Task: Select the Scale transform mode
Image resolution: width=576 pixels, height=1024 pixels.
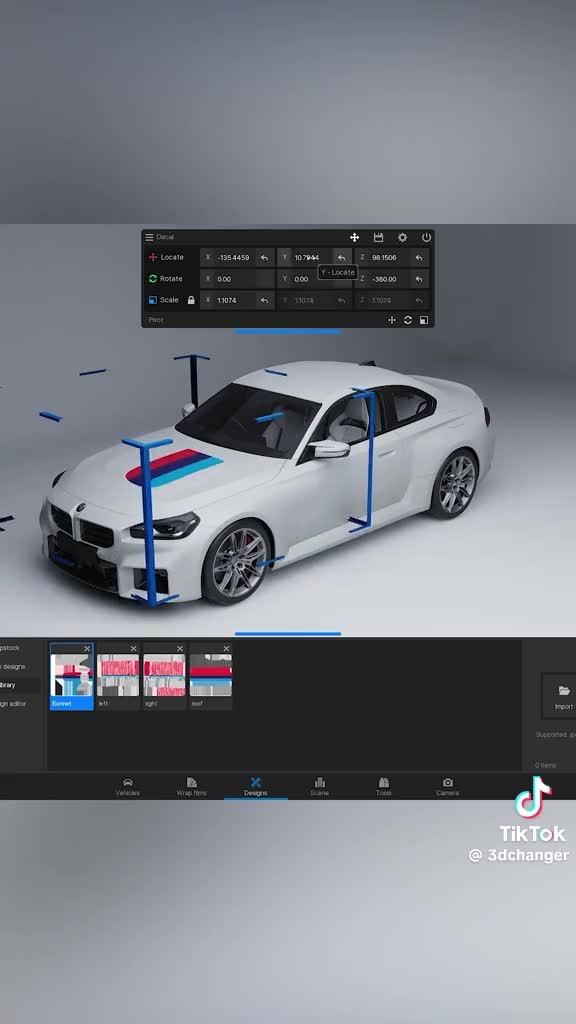Action: coord(163,300)
